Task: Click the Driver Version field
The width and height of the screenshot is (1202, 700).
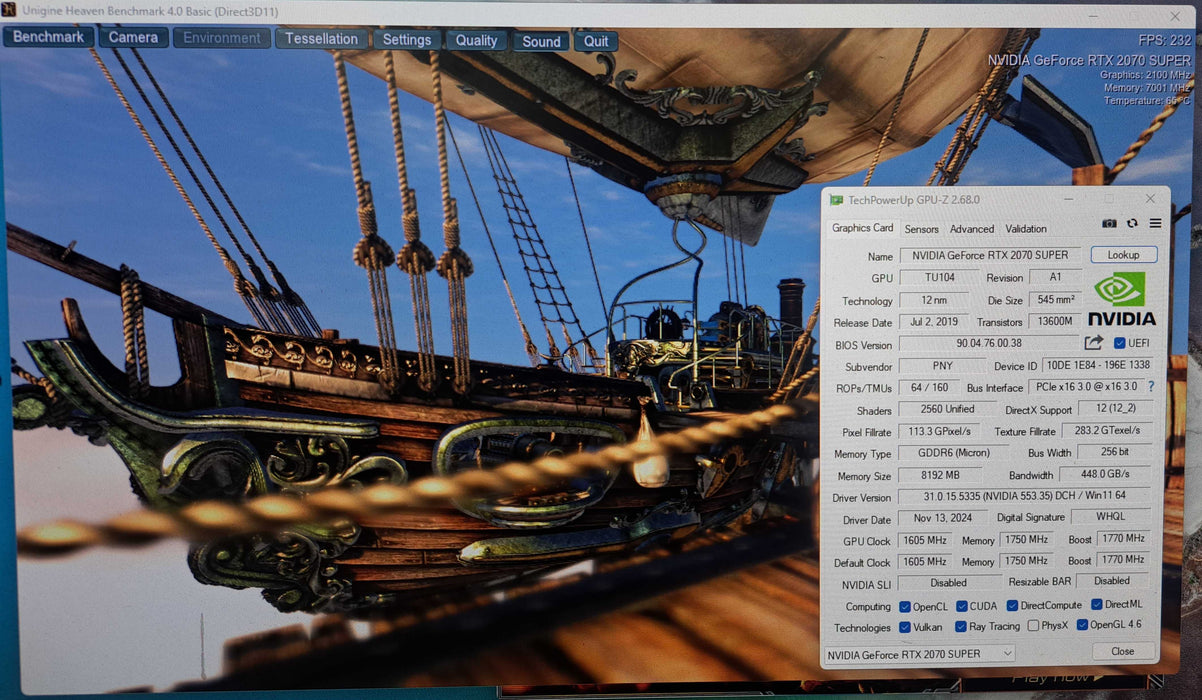Action: click(x=1024, y=497)
